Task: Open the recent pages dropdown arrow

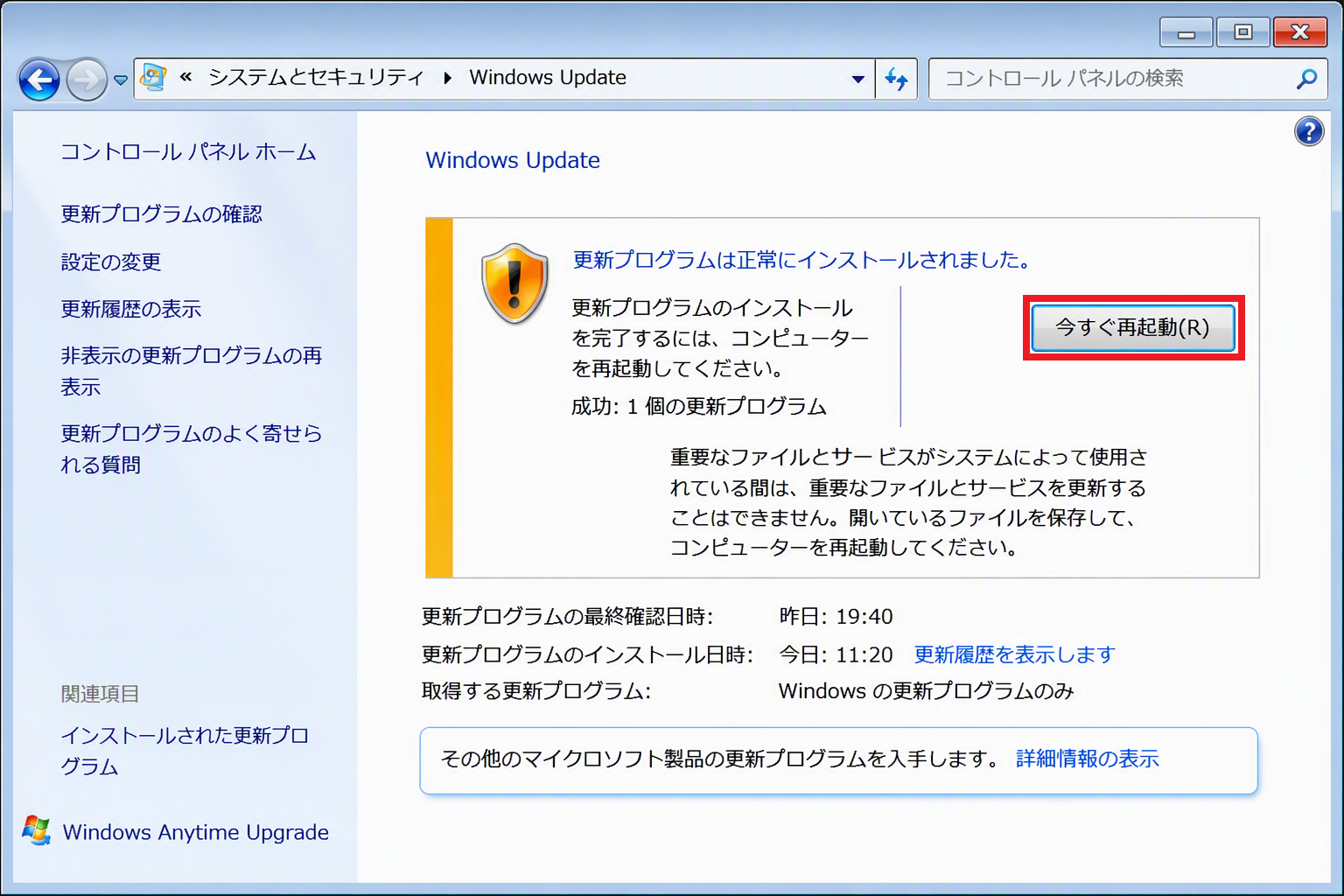Action: coord(121,80)
